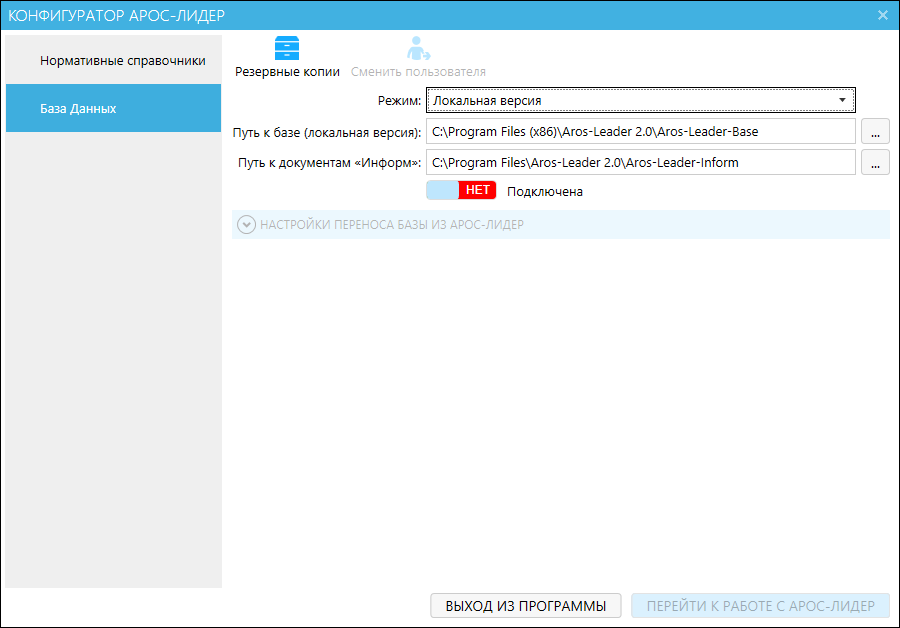Image resolution: width=900 pixels, height=628 pixels.
Task: Click the Путь к базе (локальная версия) label
Action: coord(327,133)
